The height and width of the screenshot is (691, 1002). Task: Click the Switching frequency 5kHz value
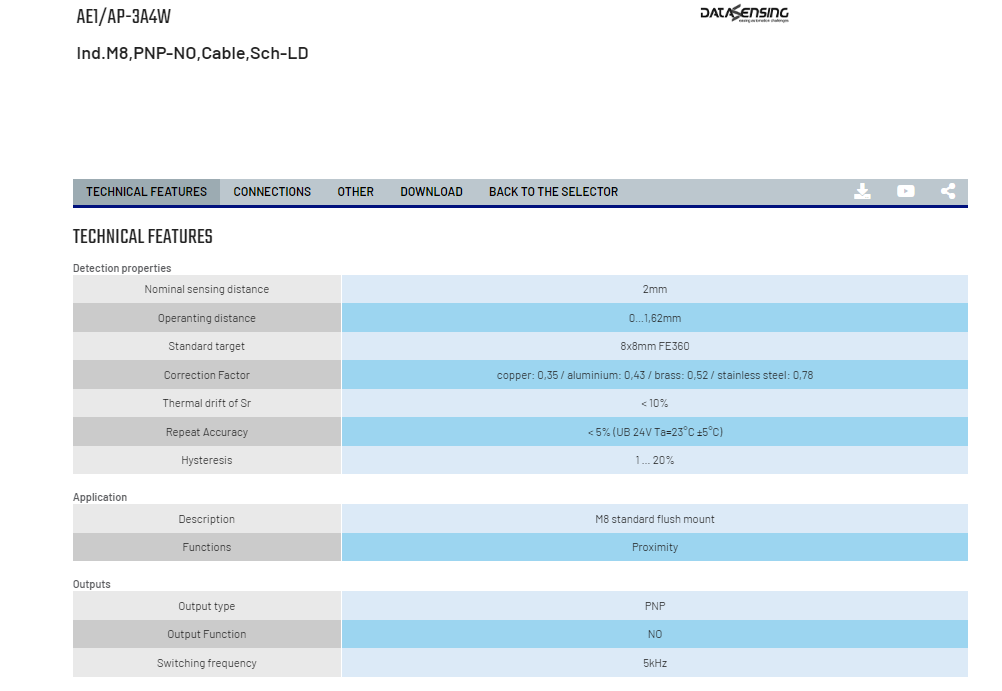pyautogui.click(x=654, y=663)
